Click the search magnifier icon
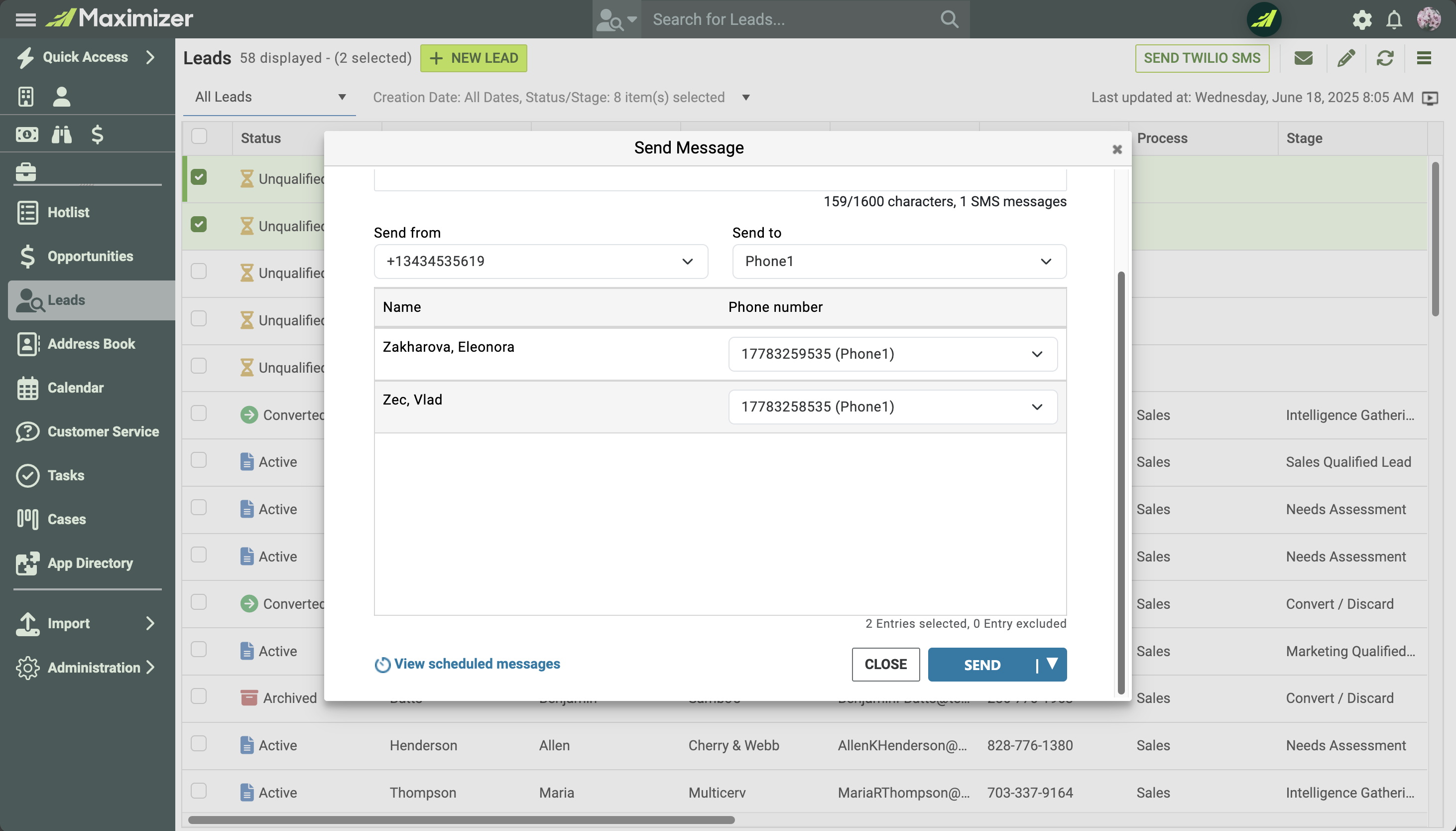 (949, 19)
